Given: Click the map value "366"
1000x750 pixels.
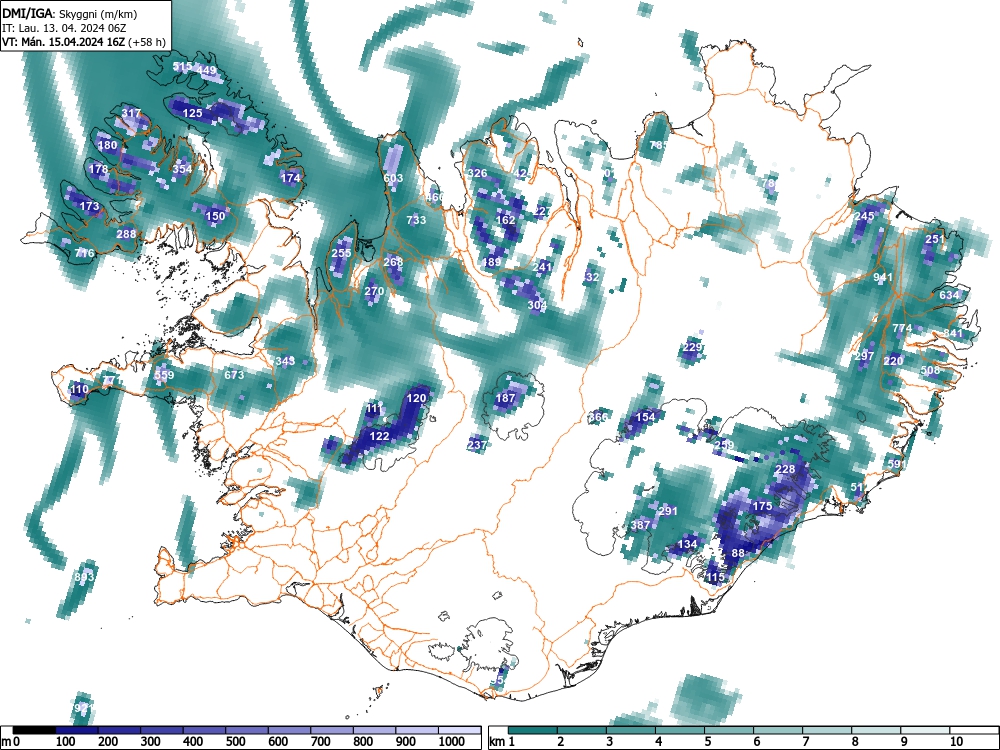Looking at the screenshot, I should (598, 417).
